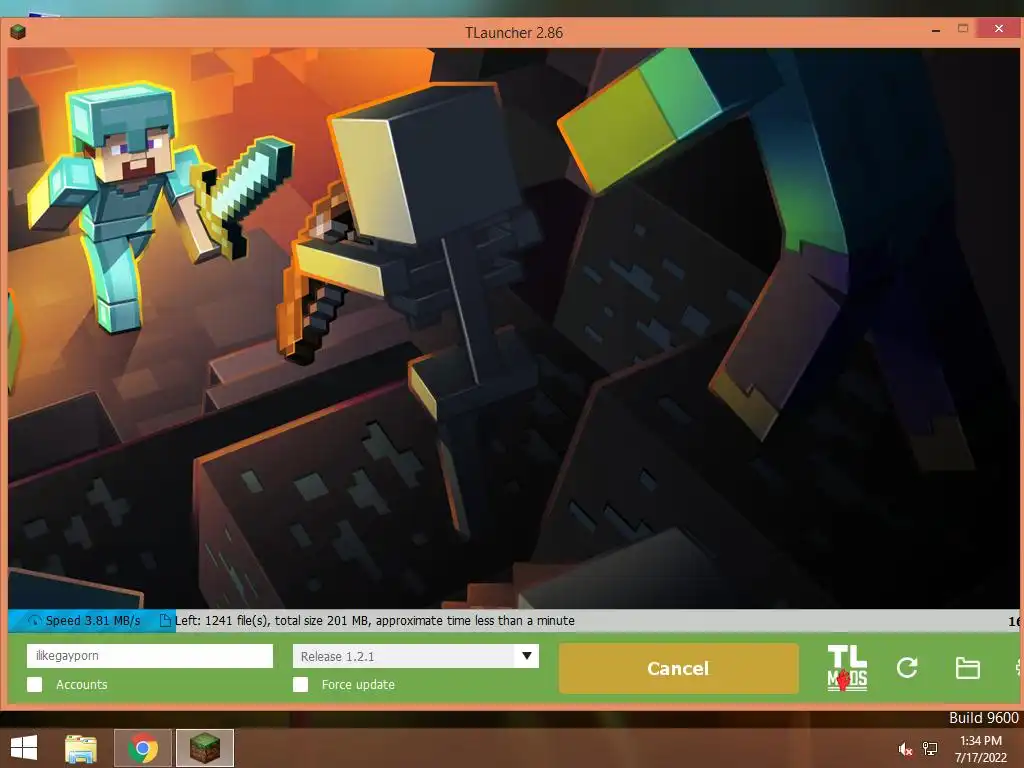Click the network tray icon
Screen dimensions: 1024x768
pyautogui.click(x=930, y=748)
